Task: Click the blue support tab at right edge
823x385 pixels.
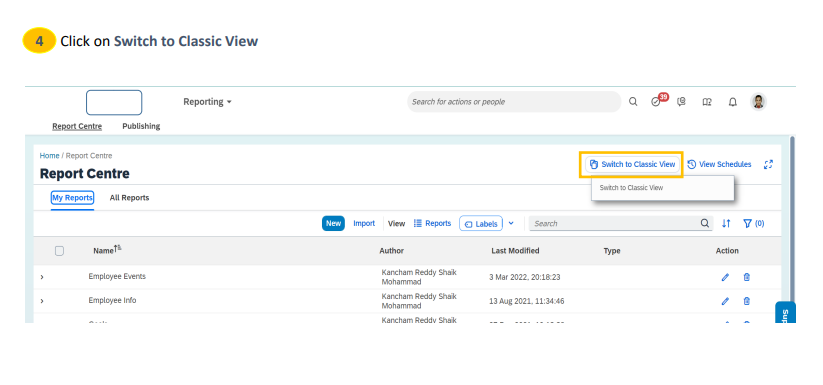Action: click(785, 313)
